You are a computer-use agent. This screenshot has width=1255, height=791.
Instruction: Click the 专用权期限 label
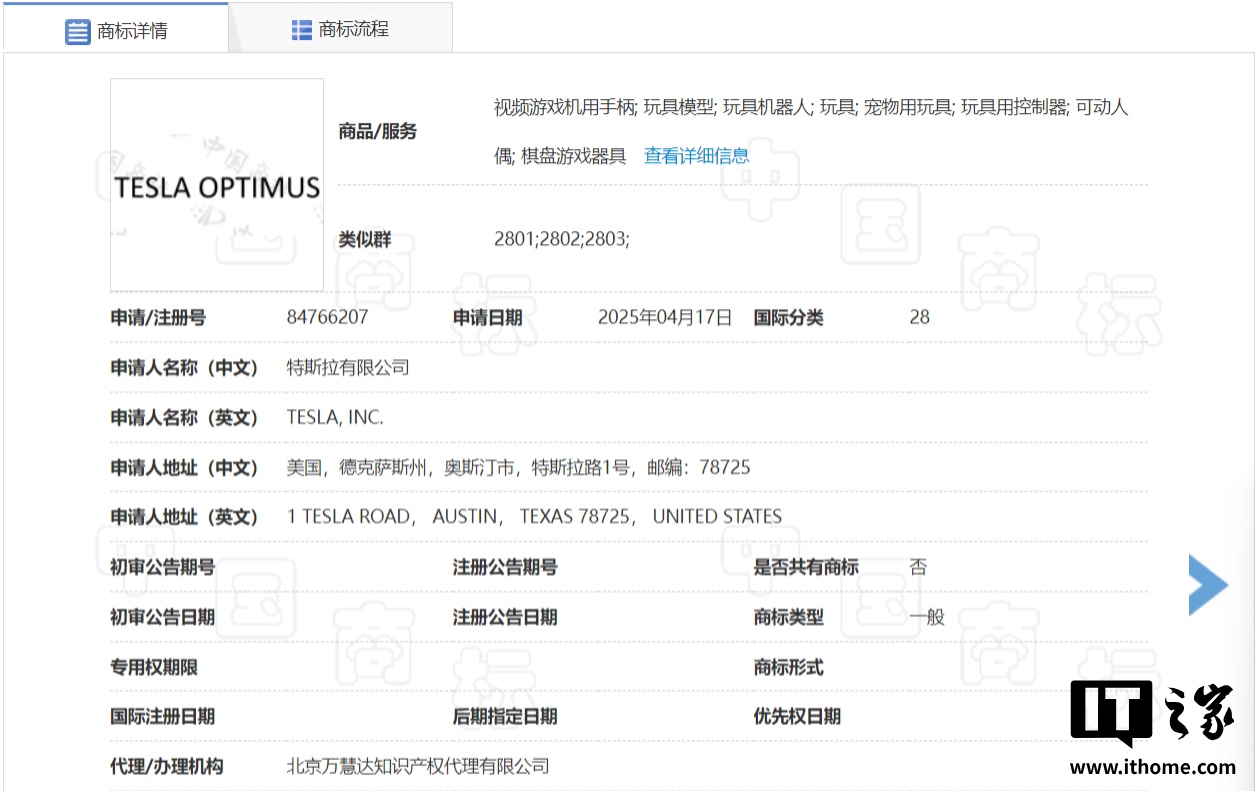(153, 667)
